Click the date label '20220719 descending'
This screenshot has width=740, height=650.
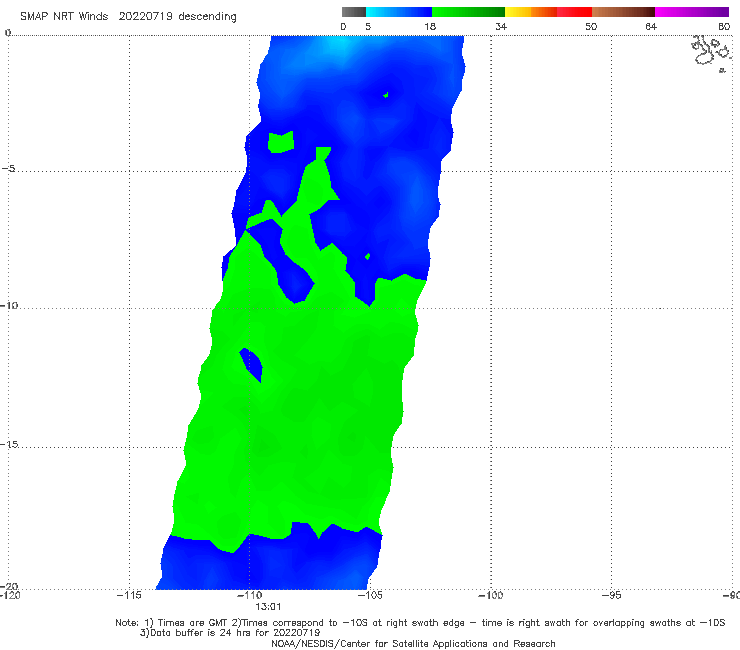(177, 16)
